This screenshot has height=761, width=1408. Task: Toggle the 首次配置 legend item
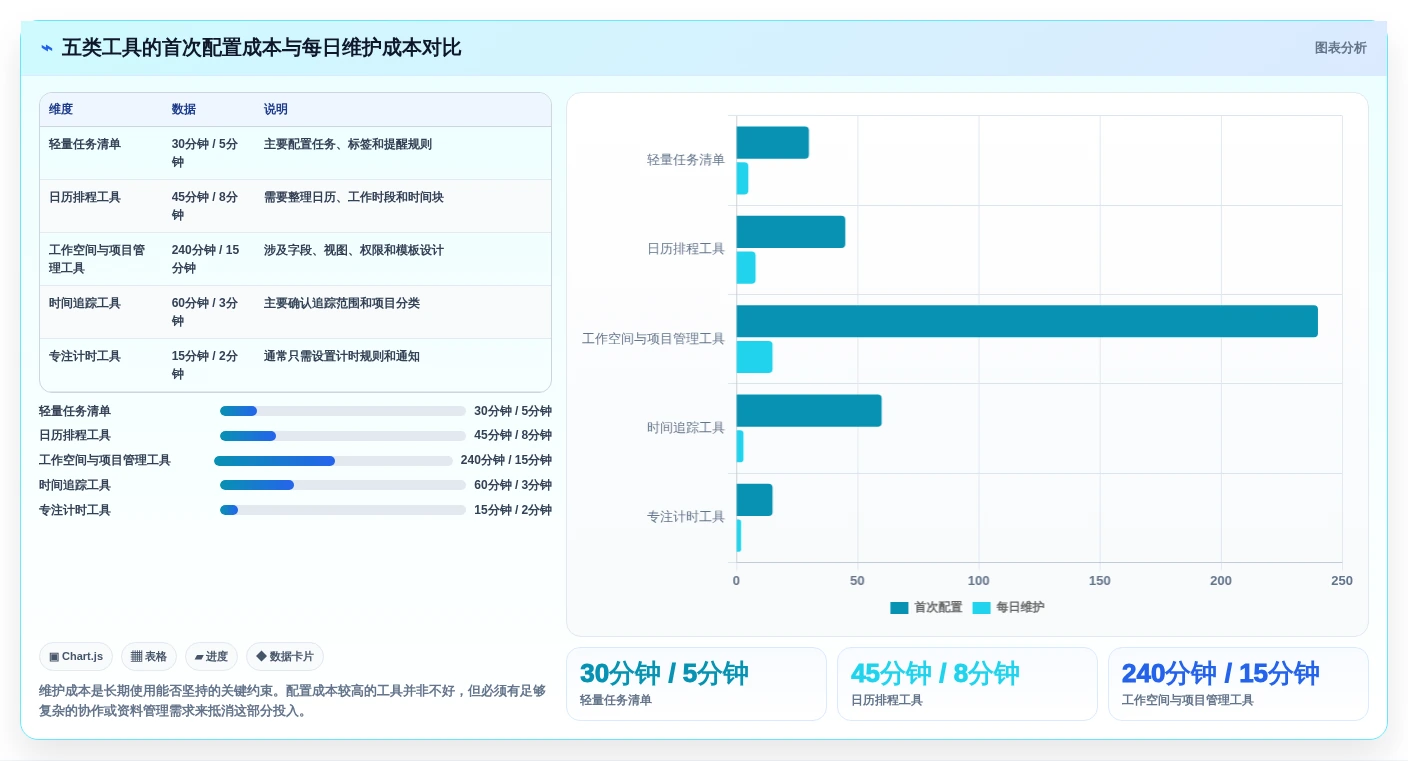point(926,607)
